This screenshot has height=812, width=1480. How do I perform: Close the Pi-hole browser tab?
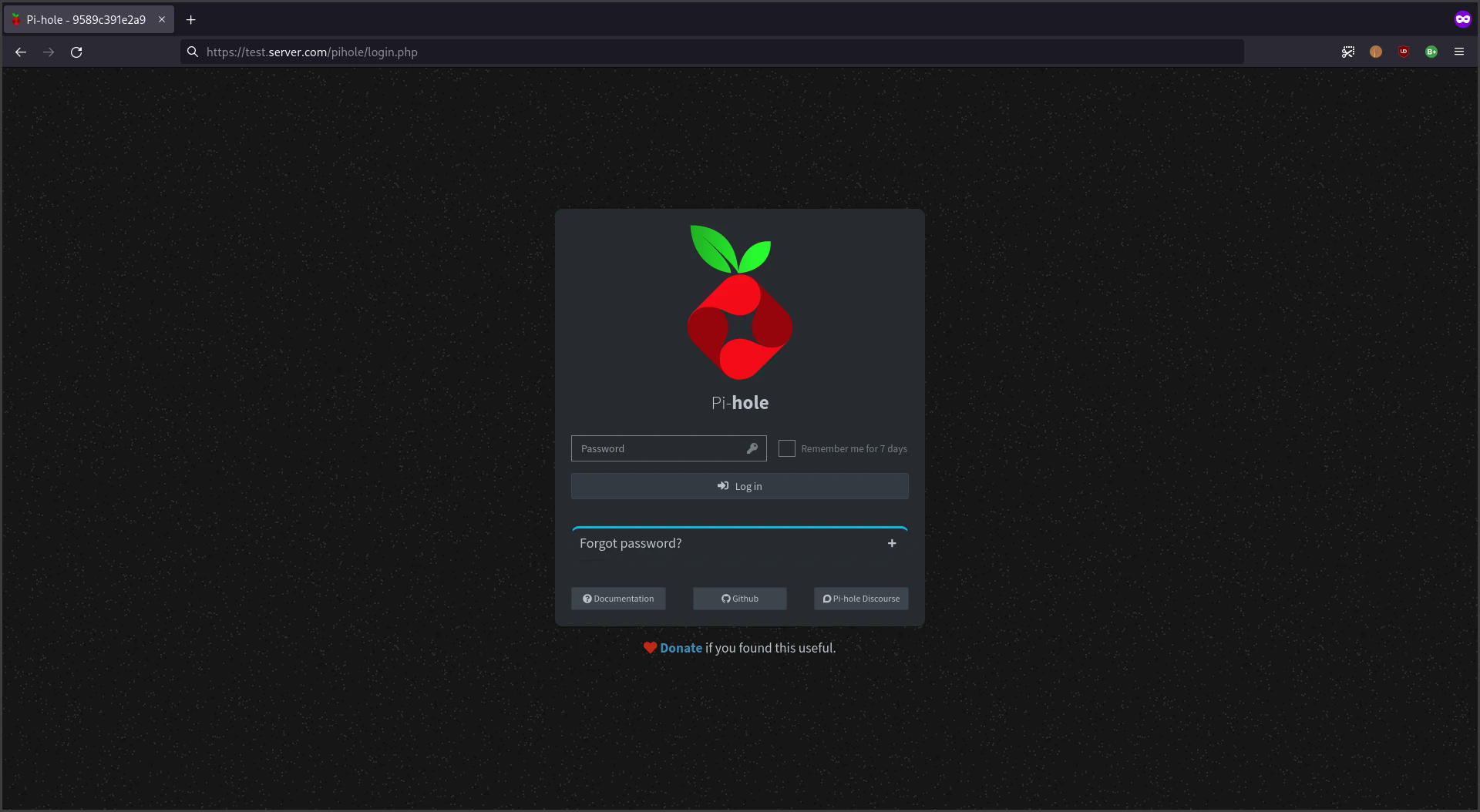click(162, 20)
